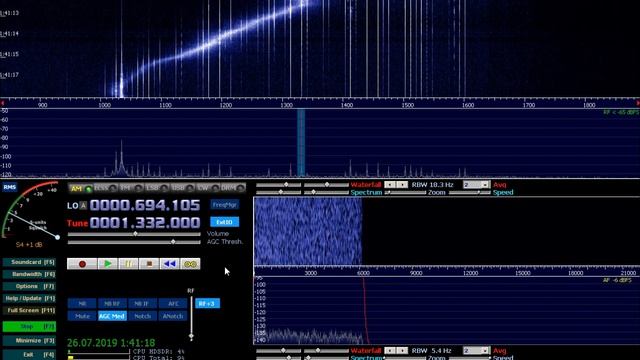Screen dimensions: 640x360
Task: Stop playback using the square stop button
Action: coord(149,264)
